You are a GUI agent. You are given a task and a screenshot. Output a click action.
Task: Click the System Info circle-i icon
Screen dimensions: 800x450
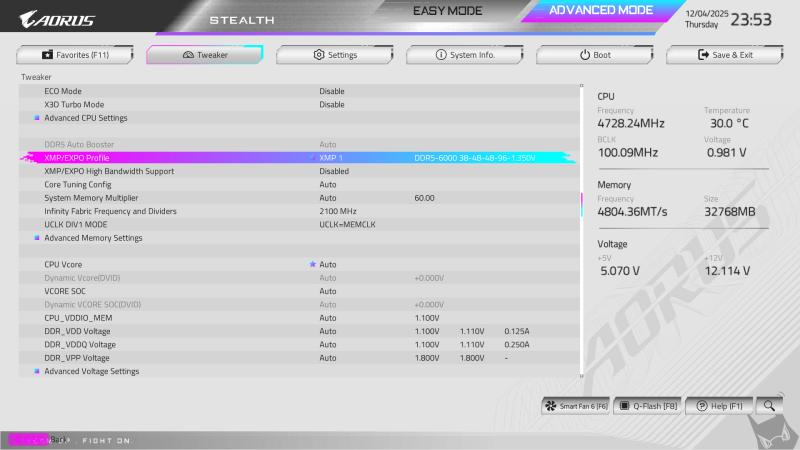coord(441,54)
